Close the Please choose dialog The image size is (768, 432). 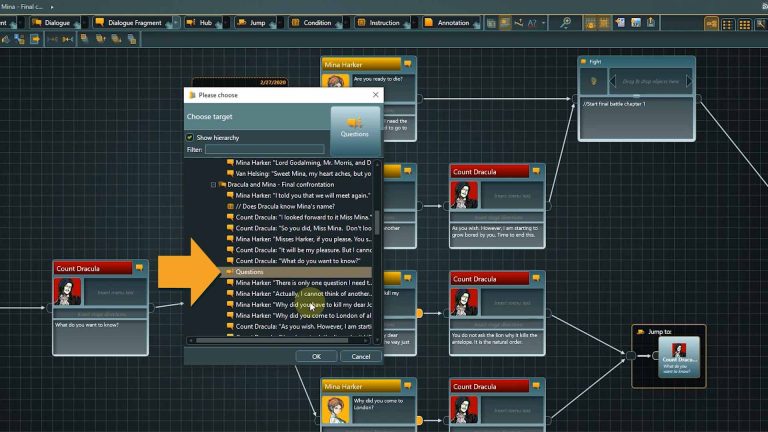pyautogui.click(x=375, y=95)
